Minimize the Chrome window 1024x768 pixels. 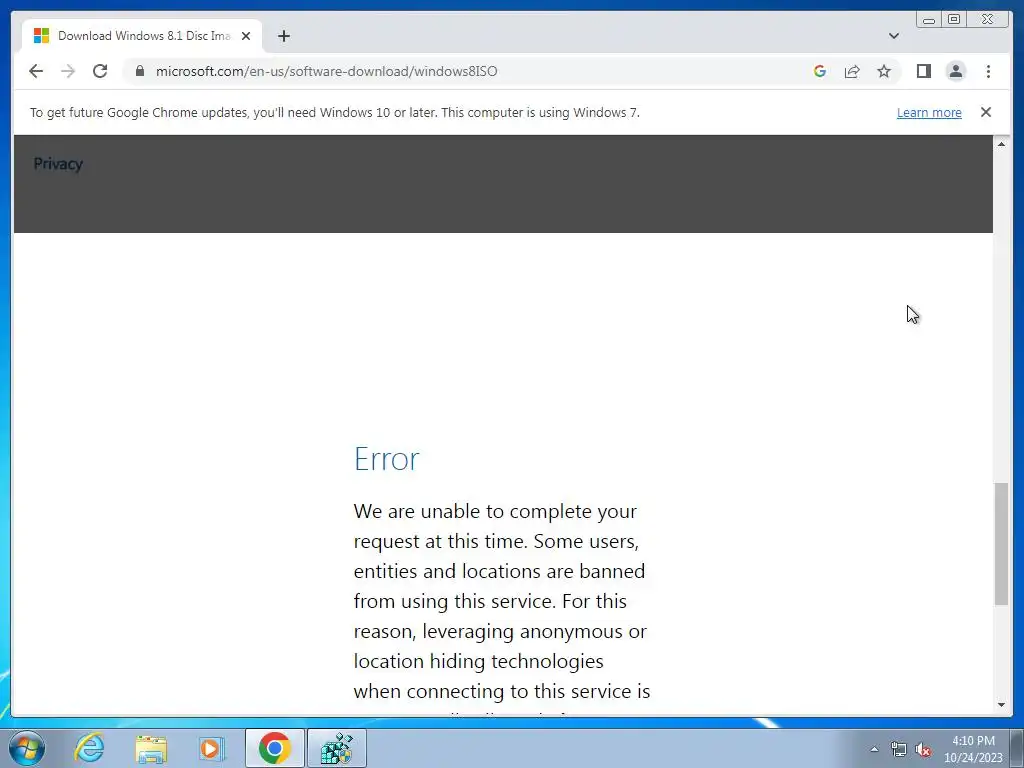point(929,20)
